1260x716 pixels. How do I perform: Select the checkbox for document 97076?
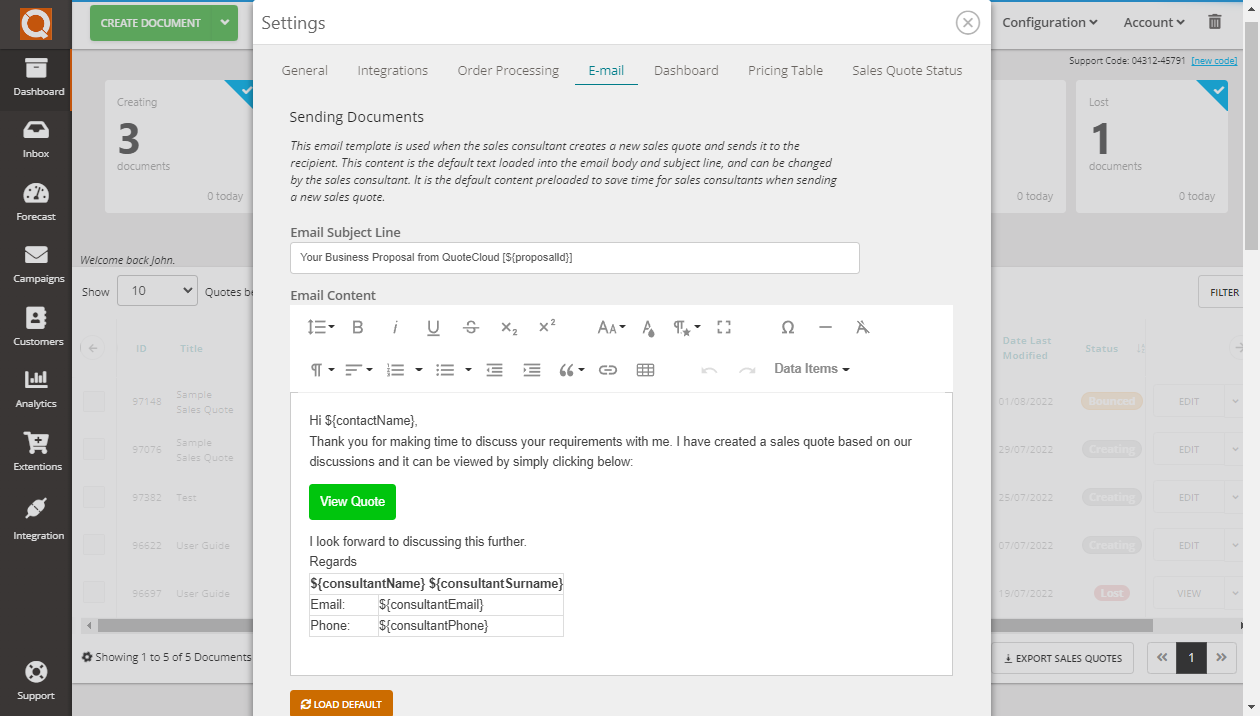95,449
